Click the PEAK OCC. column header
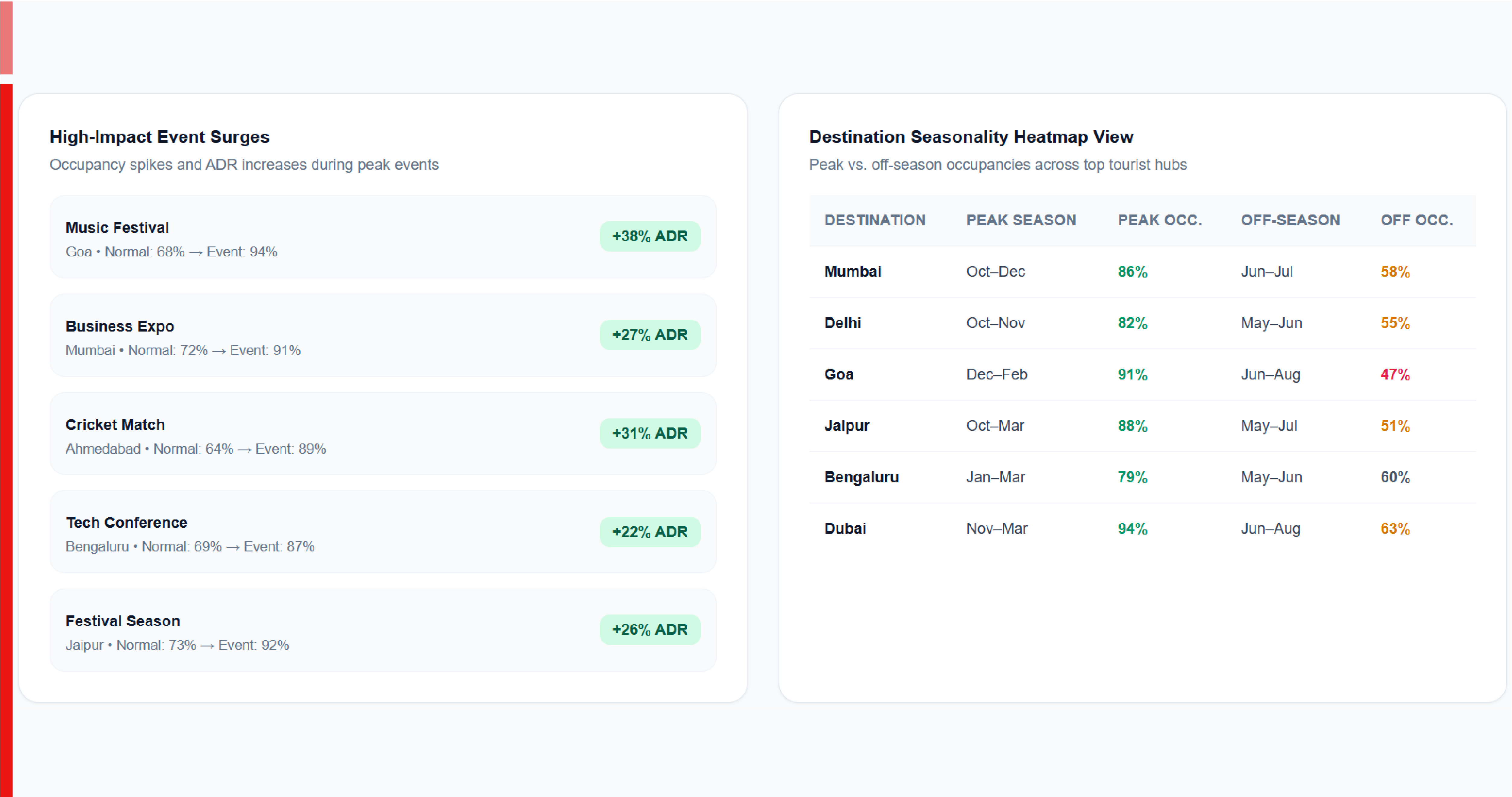 pyautogui.click(x=1159, y=221)
